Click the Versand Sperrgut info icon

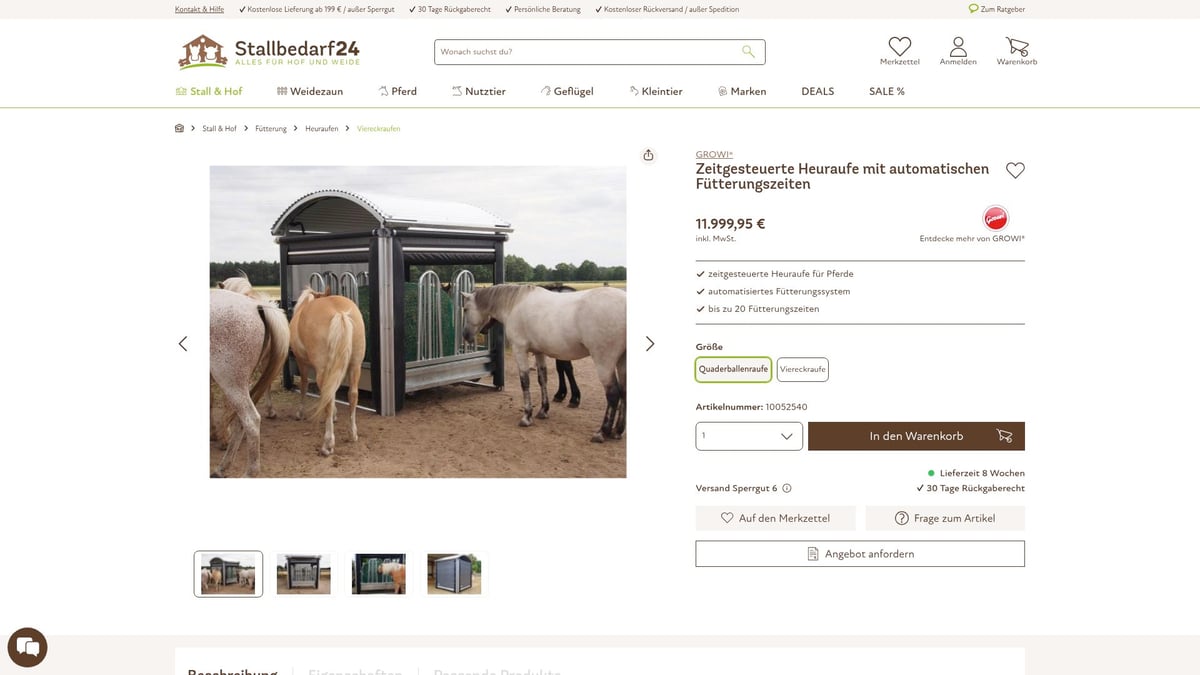click(x=786, y=489)
